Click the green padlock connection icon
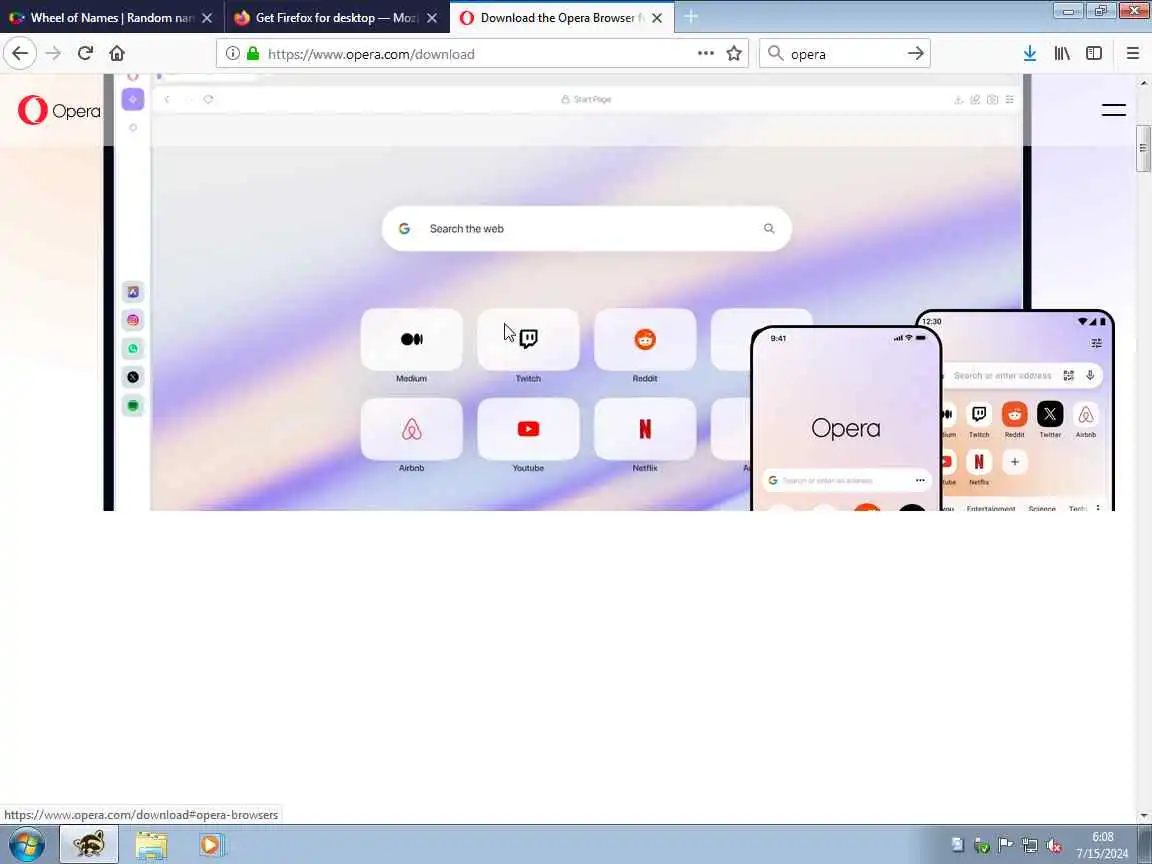 pyautogui.click(x=253, y=54)
